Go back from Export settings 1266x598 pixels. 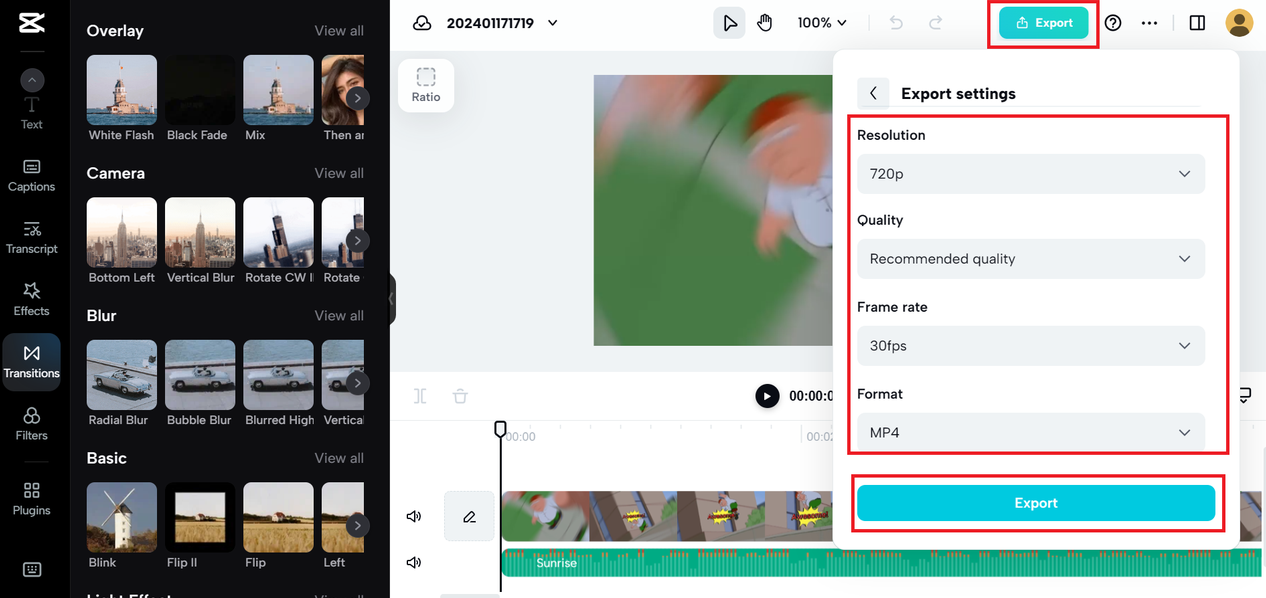[x=873, y=93]
